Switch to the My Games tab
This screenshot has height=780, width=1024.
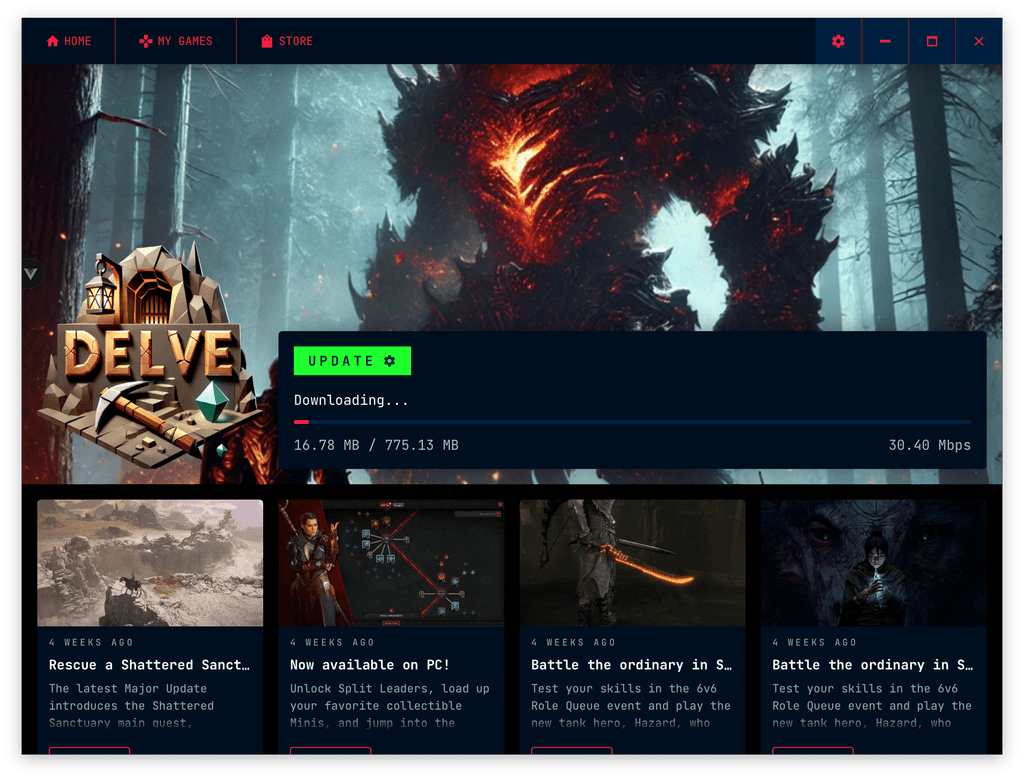175,41
